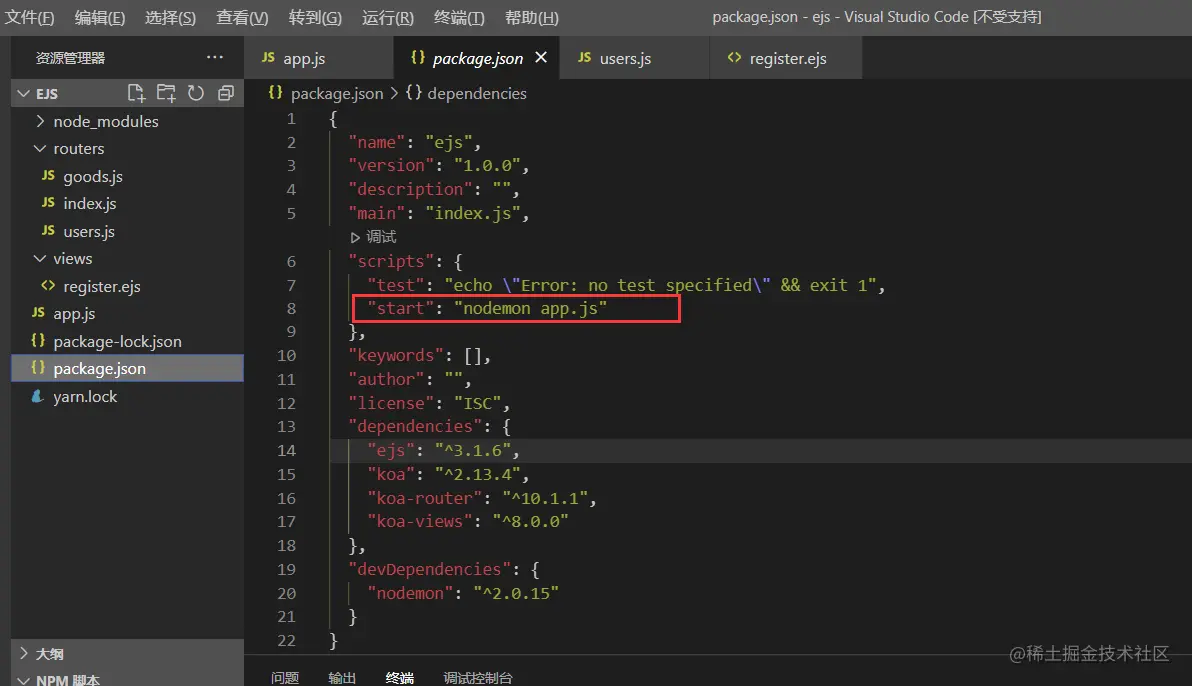
Task: Click line number 14 in the gutter
Action: click(286, 450)
